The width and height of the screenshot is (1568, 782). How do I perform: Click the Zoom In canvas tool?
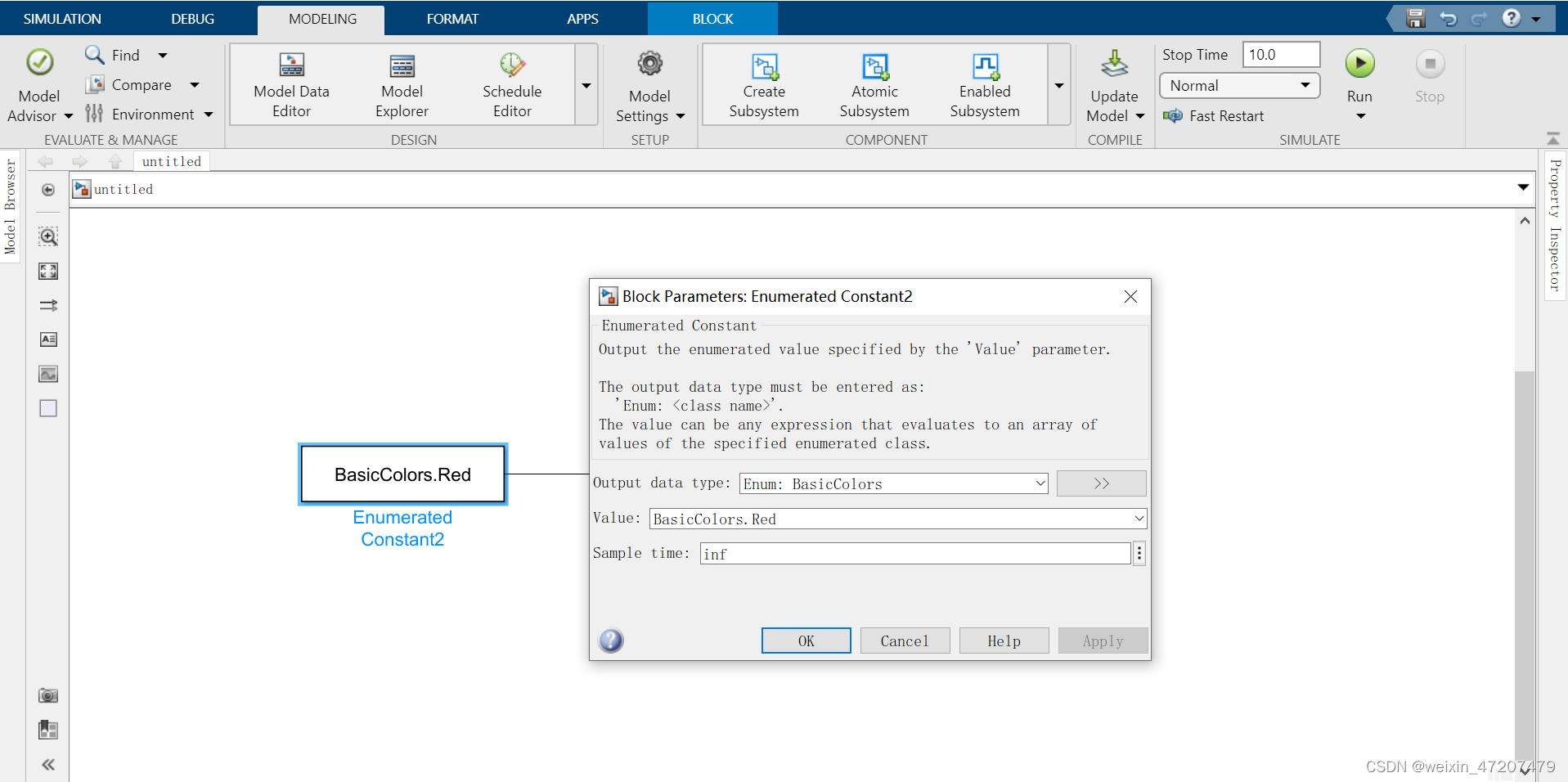[48, 237]
